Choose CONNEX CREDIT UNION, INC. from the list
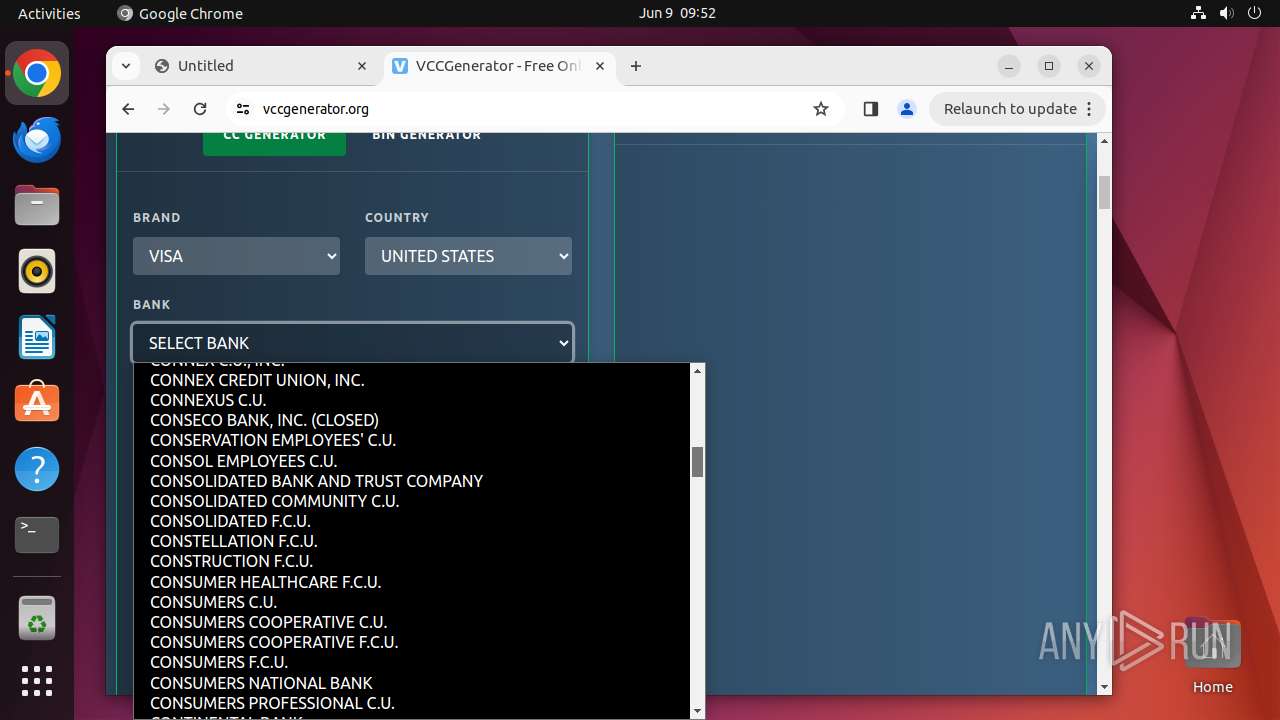Image resolution: width=1280 pixels, height=720 pixels. pyautogui.click(x=412, y=380)
